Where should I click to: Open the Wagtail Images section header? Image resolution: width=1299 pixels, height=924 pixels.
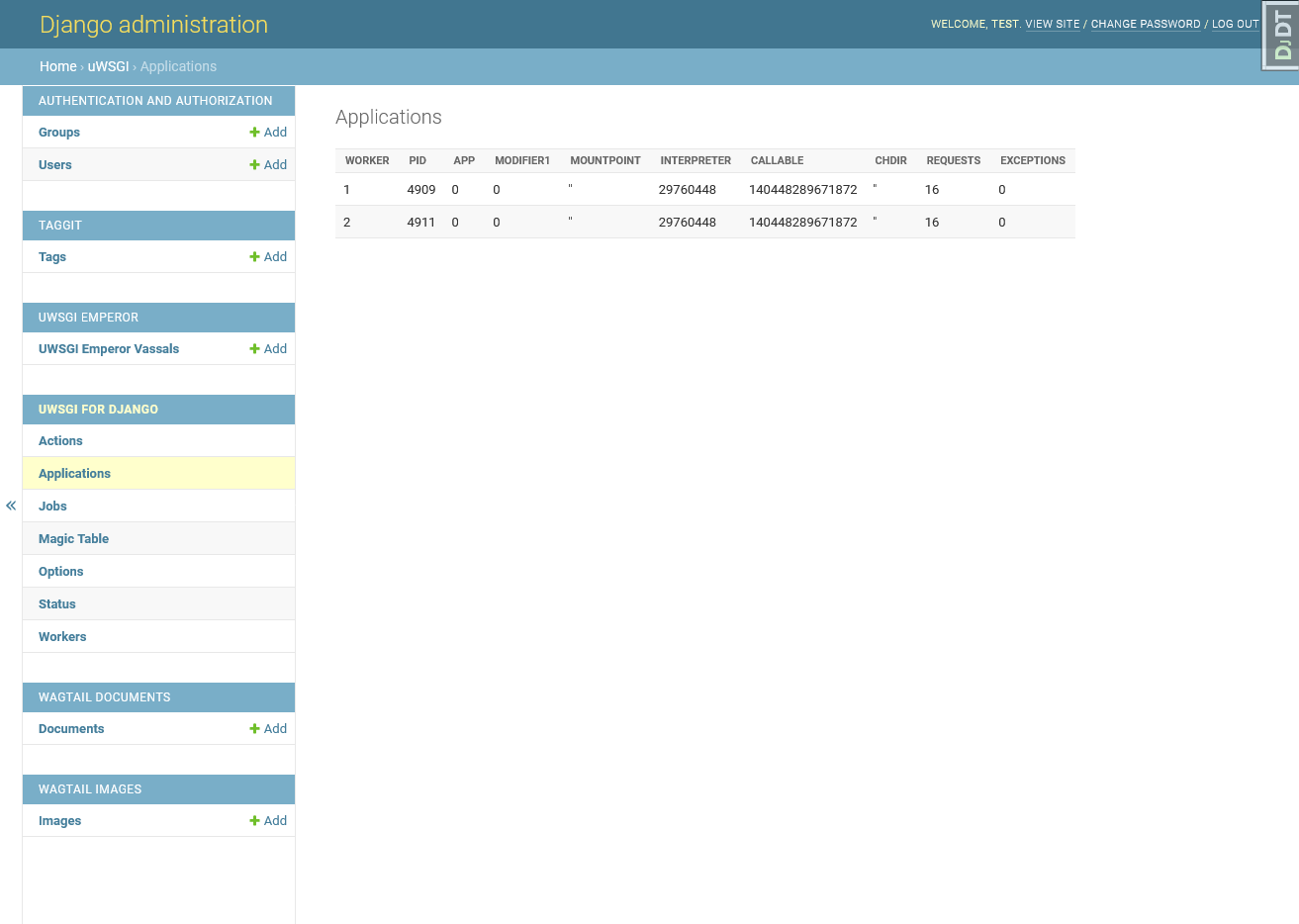[x=90, y=789]
